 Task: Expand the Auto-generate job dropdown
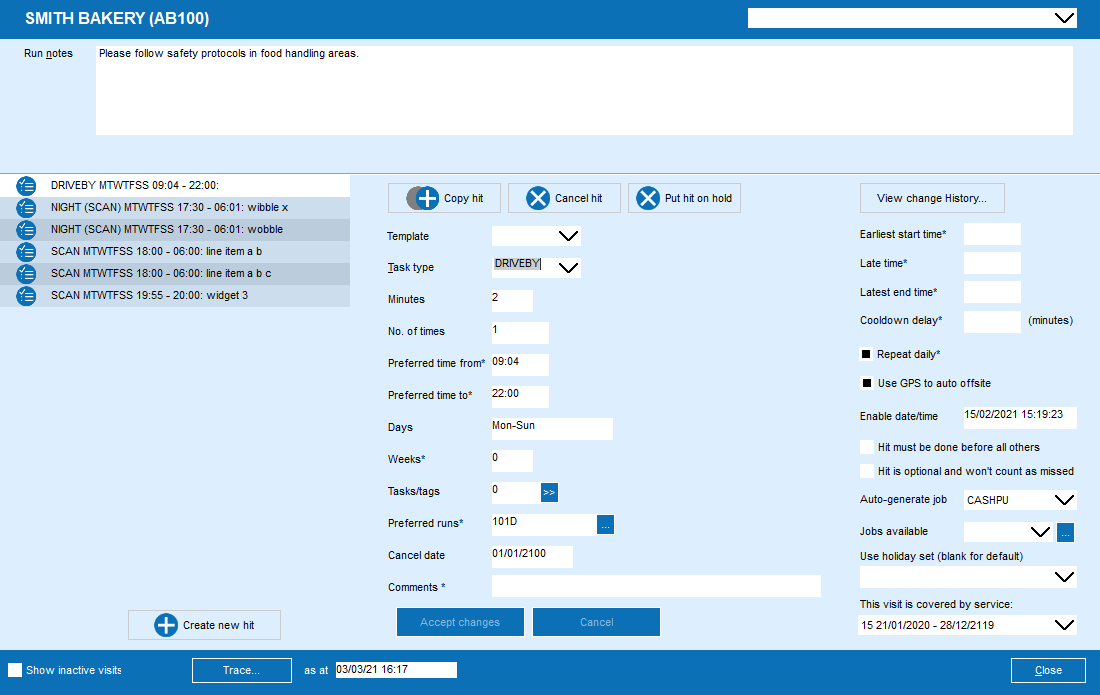[x=1064, y=500]
